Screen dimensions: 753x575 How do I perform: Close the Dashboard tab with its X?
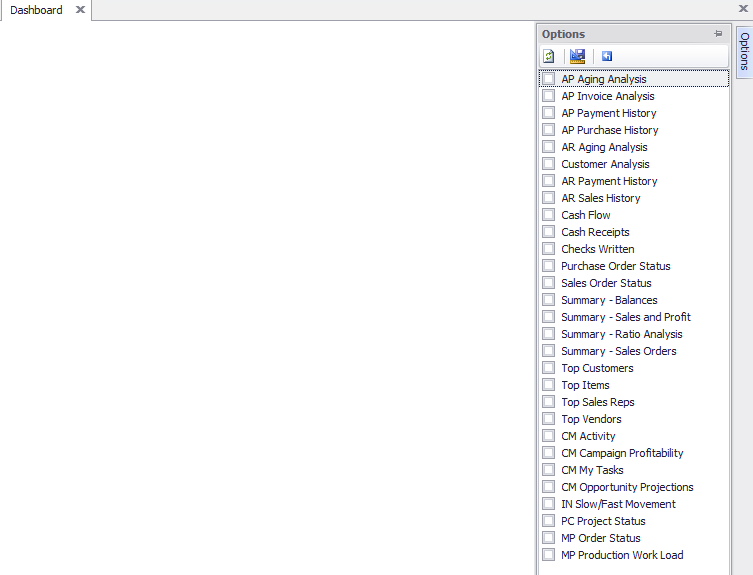click(80, 10)
